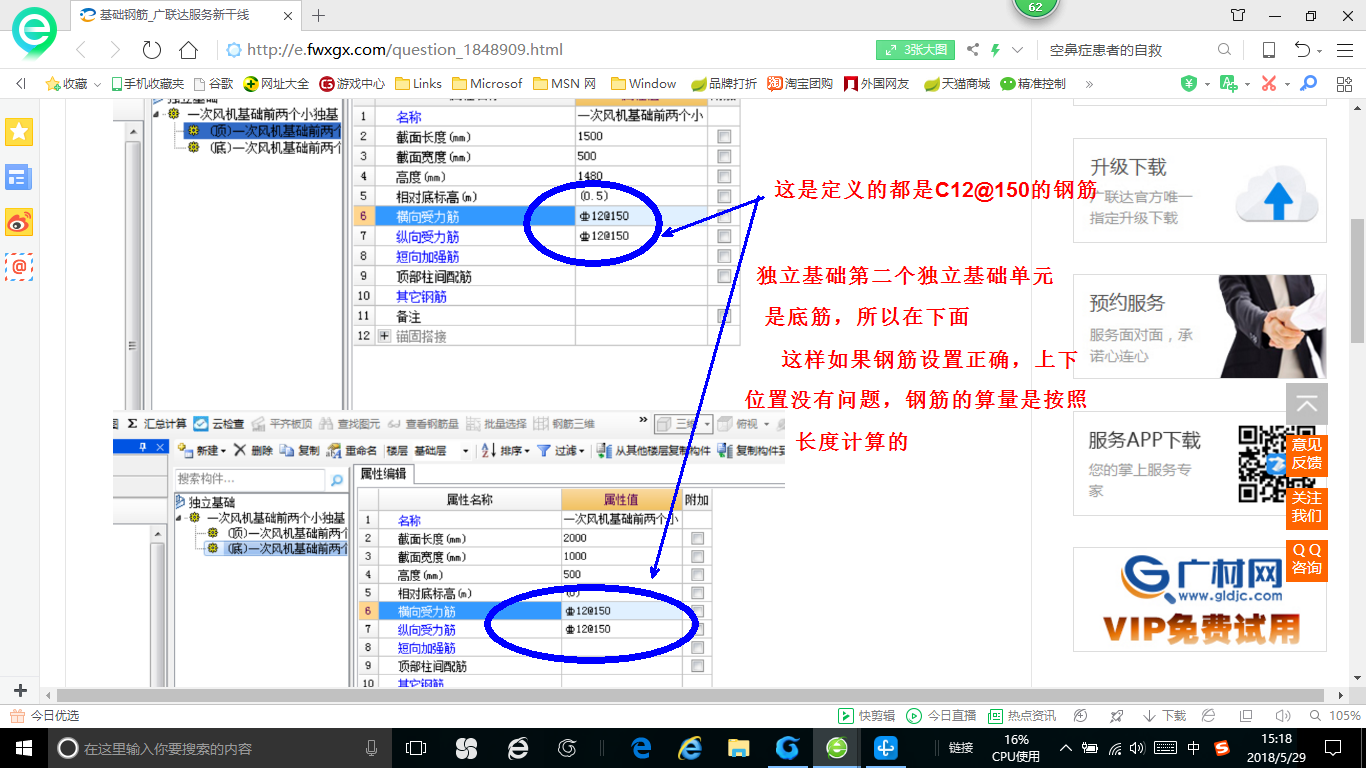Click the 空鼻症患者的自救 search box

coord(1128,50)
